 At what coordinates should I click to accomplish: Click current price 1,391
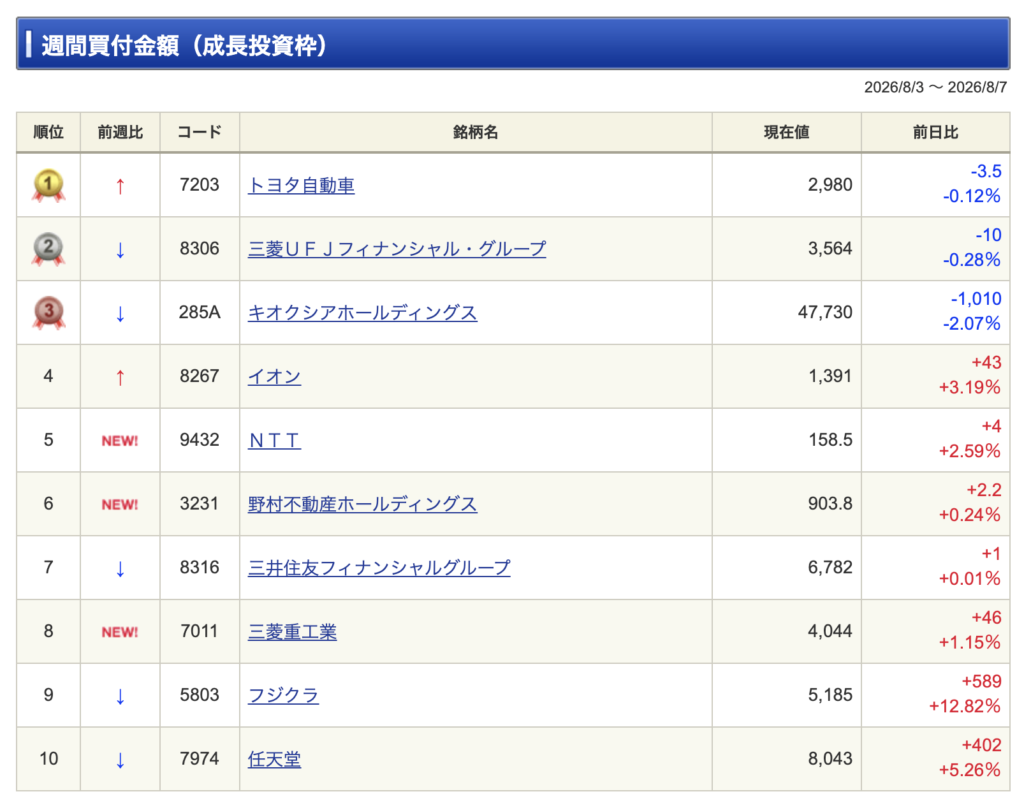click(830, 376)
